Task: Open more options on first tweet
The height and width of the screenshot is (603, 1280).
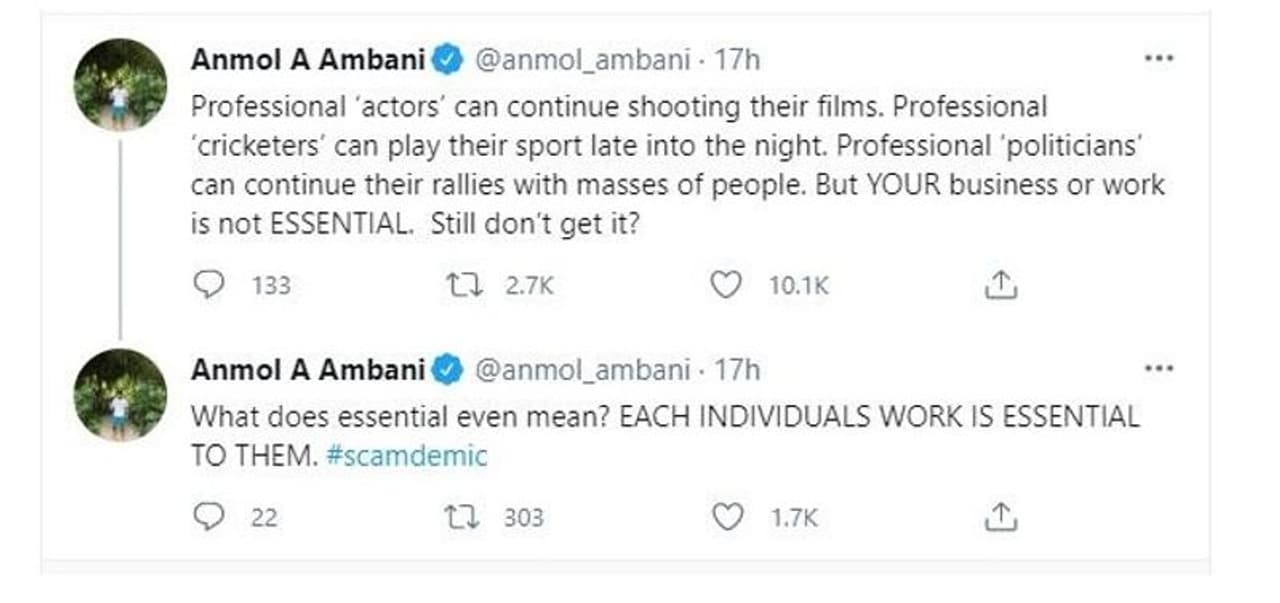Action: tap(1158, 58)
